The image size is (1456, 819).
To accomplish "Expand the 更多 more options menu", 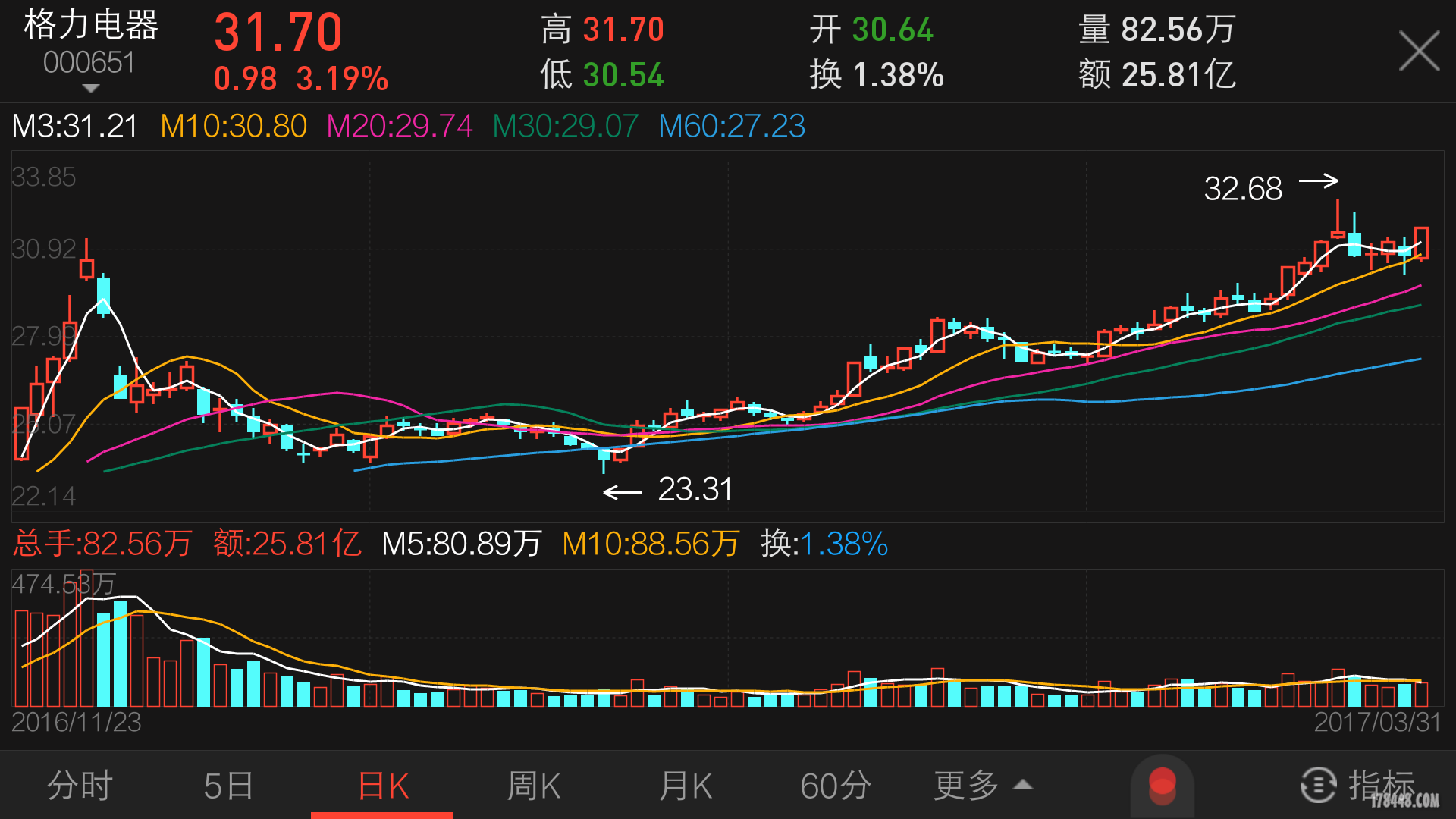I will pyautogui.click(x=983, y=786).
